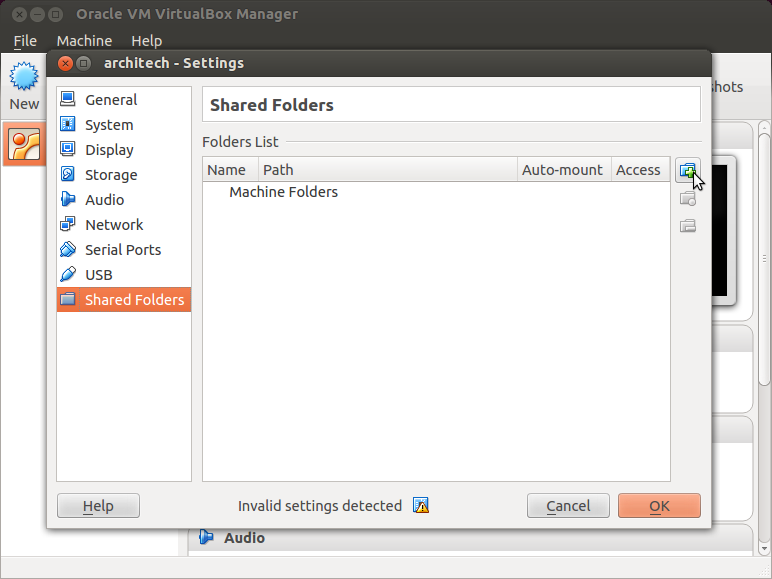Image resolution: width=772 pixels, height=579 pixels.
Task: Open System settings category
Action: pos(124,125)
